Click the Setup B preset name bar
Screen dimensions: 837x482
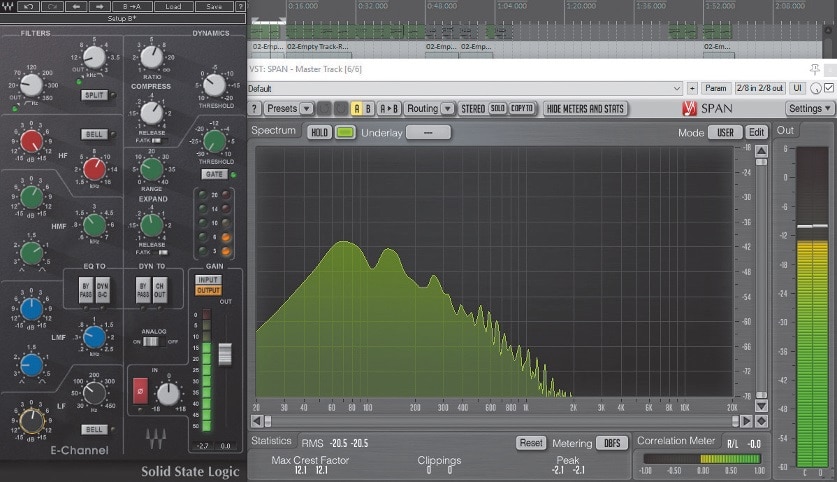click(122, 19)
